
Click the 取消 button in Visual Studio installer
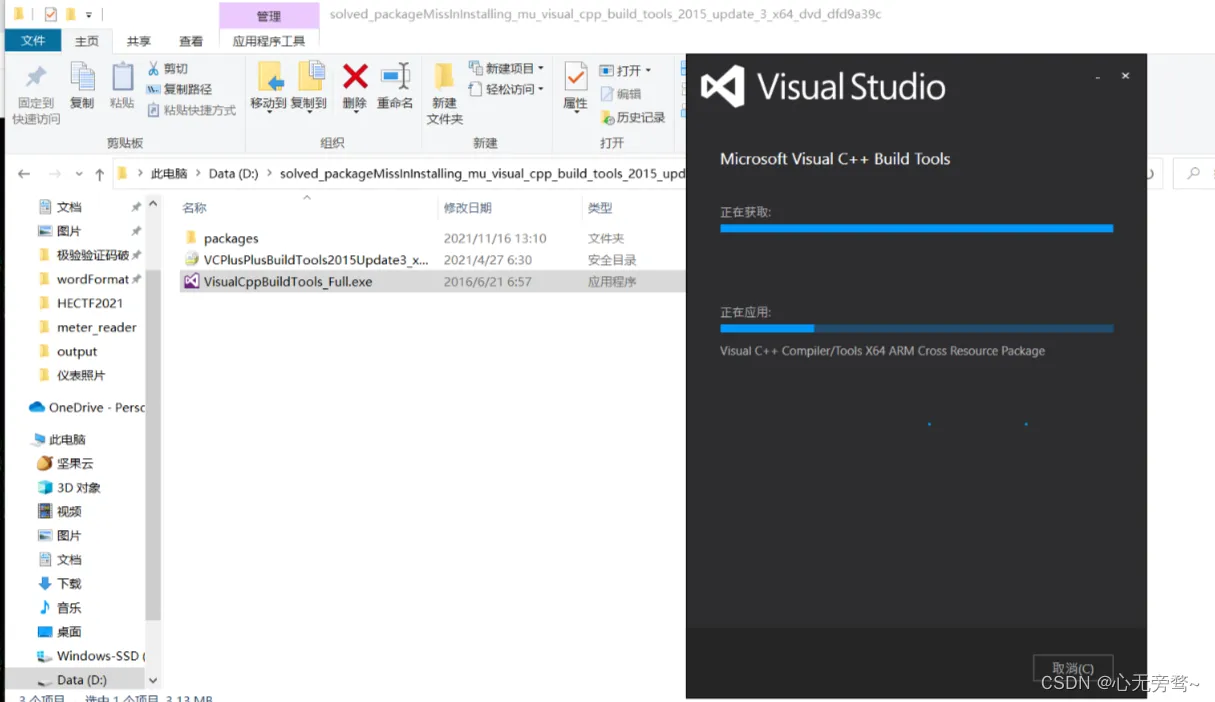pos(1073,668)
